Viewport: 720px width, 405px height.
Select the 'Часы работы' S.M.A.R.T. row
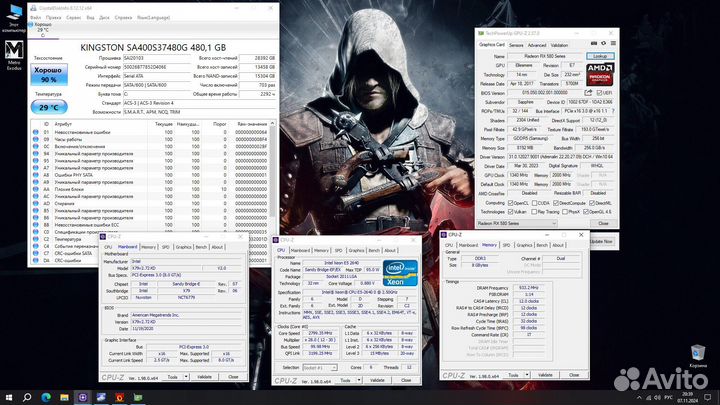coord(152,139)
